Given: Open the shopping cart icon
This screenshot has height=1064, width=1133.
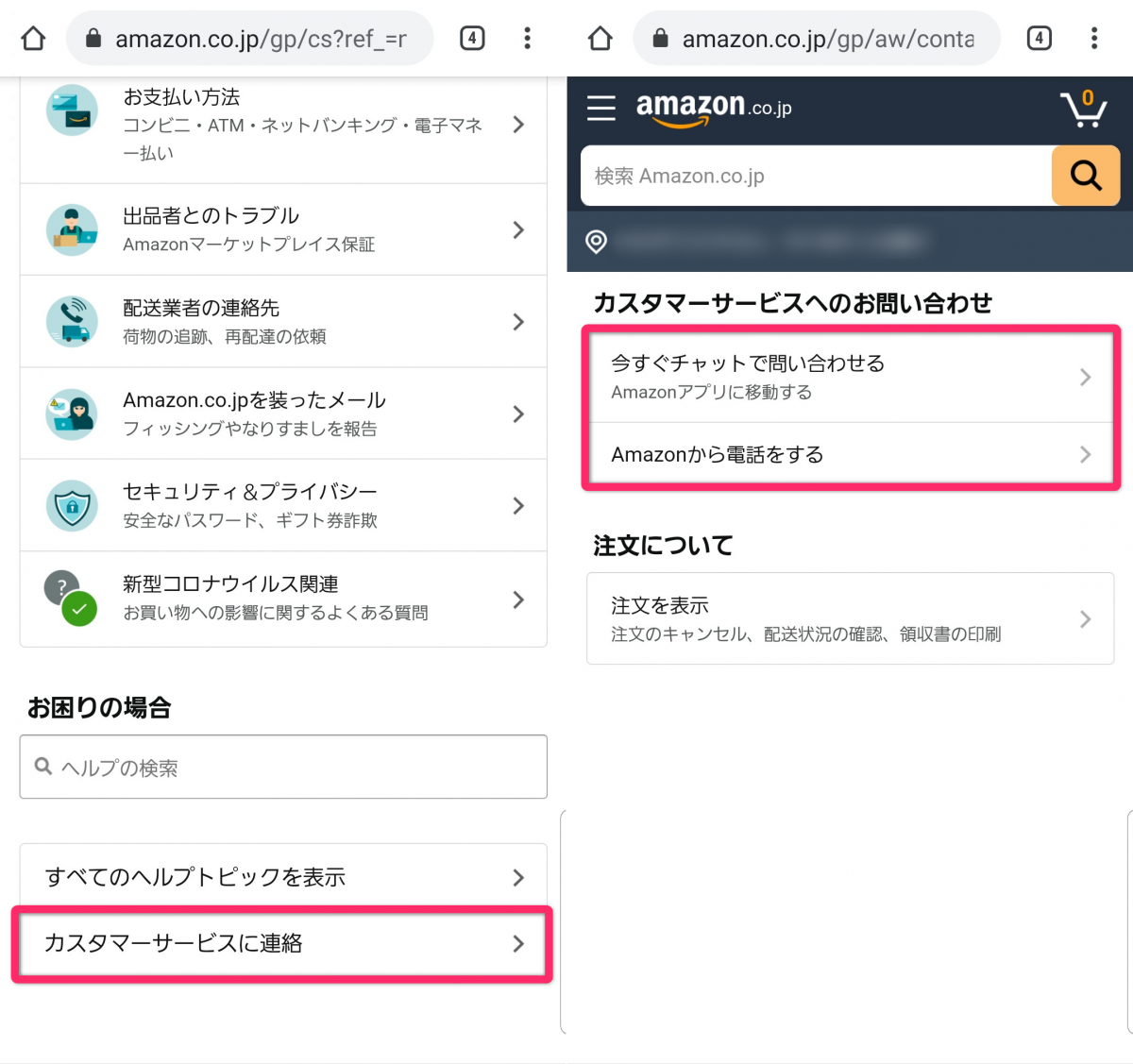Looking at the screenshot, I should pyautogui.click(x=1083, y=108).
